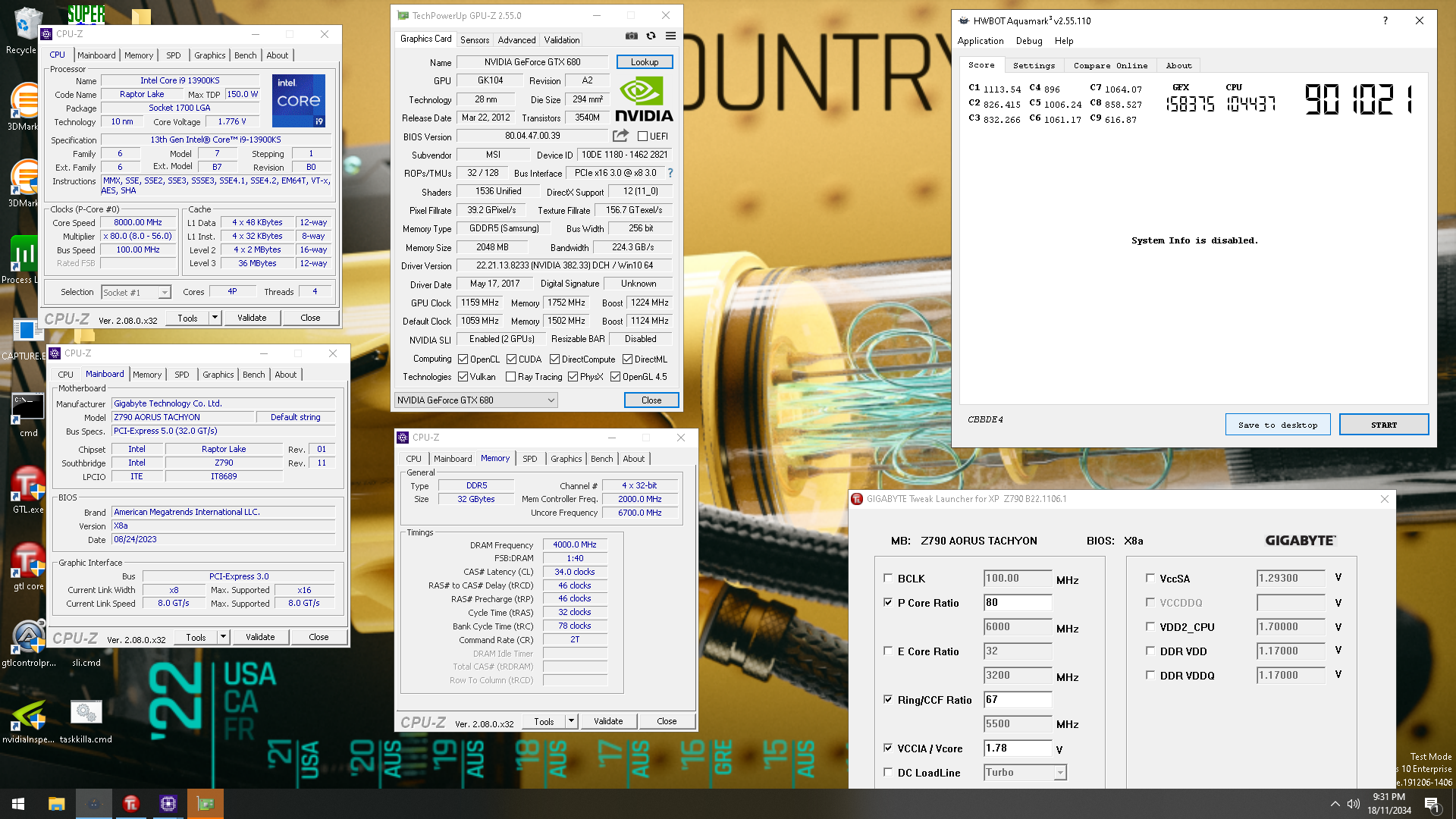
Task: Open File Explorer from the taskbar
Action: pos(57,804)
